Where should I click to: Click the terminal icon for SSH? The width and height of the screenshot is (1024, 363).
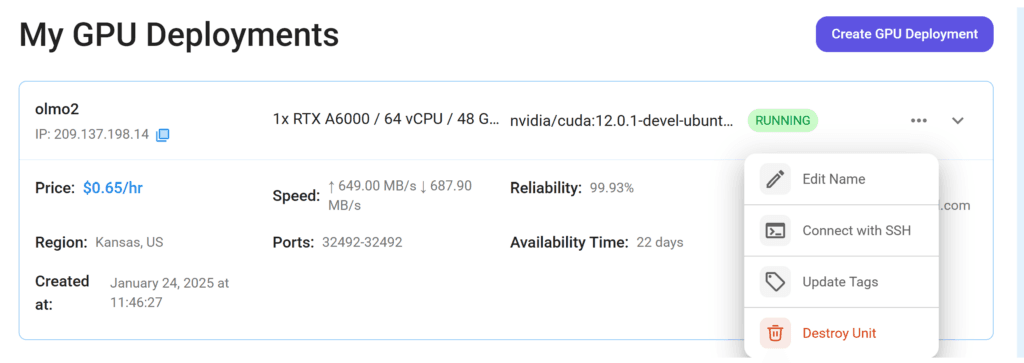click(x=775, y=230)
